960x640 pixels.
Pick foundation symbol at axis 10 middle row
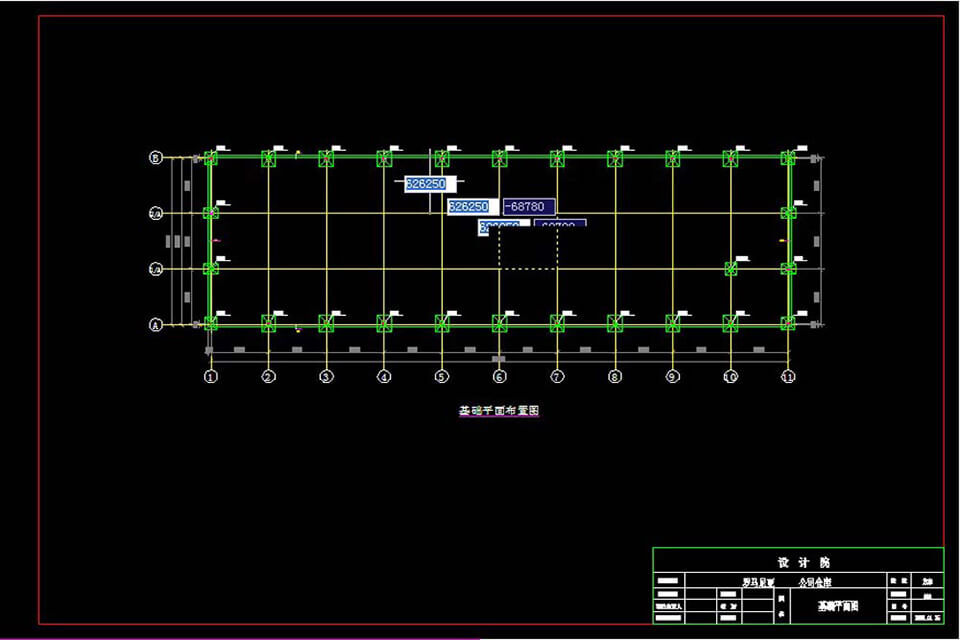click(730, 268)
